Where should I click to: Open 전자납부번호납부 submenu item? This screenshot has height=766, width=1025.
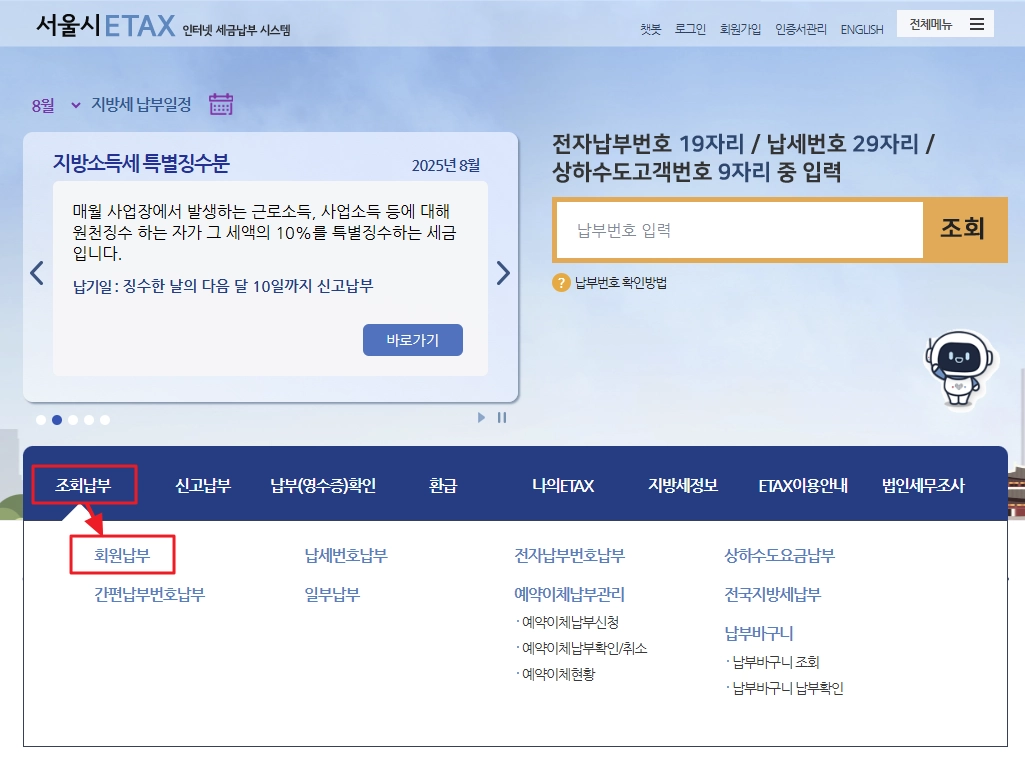pos(569,555)
